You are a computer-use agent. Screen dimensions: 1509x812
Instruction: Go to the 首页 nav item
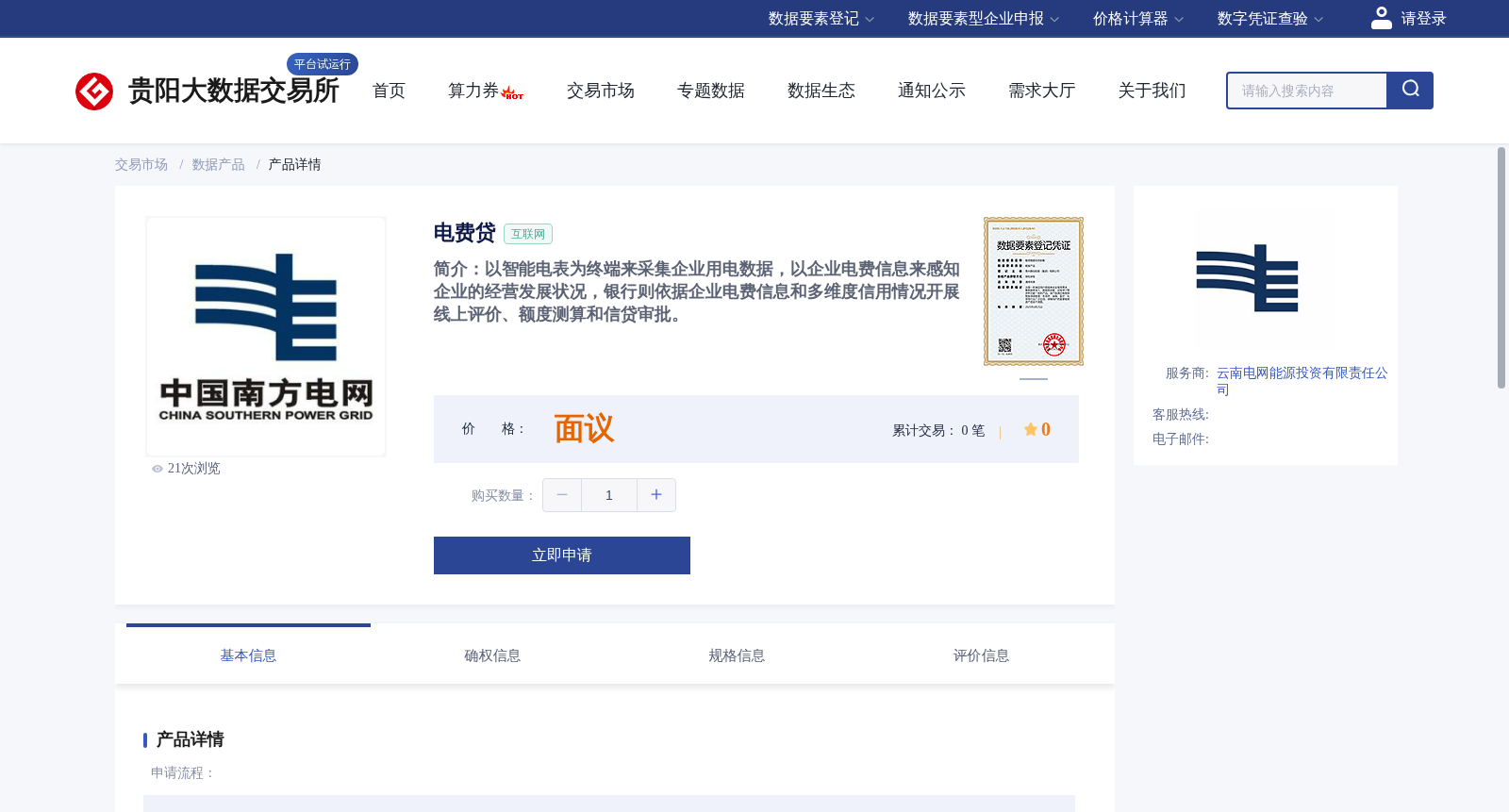pyautogui.click(x=389, y=91)
